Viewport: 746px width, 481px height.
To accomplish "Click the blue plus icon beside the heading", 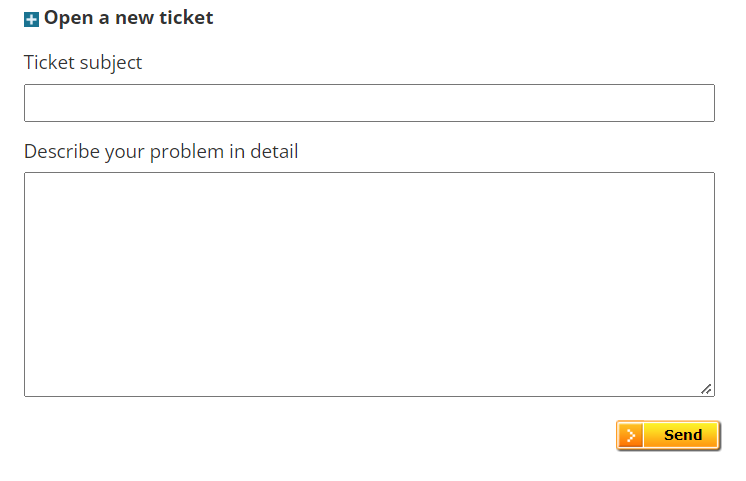I will pos(31,20).
